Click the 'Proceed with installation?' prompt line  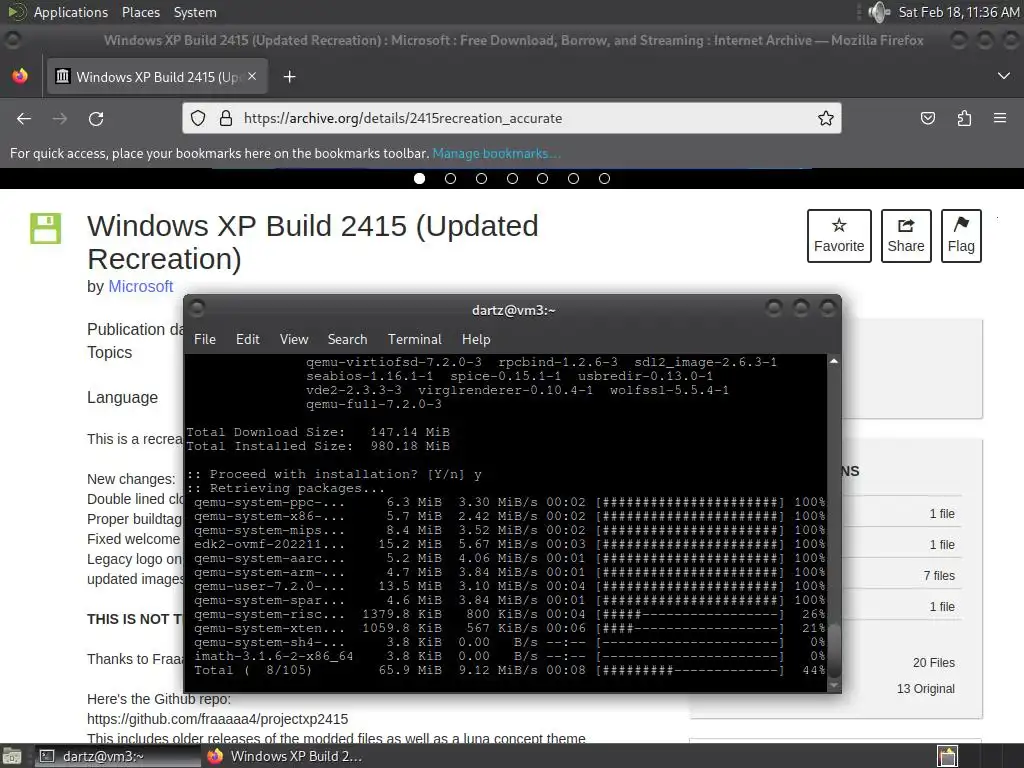tap(334, 474)
